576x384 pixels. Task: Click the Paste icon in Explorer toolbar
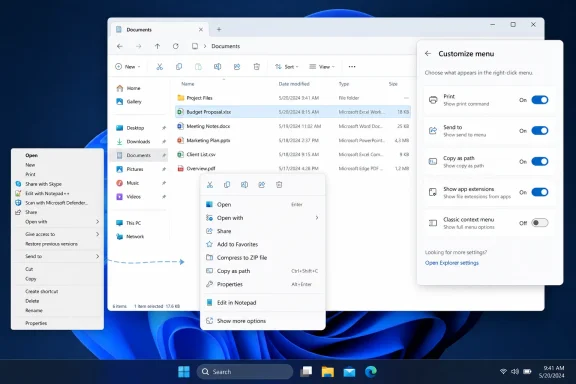(198, 67)
